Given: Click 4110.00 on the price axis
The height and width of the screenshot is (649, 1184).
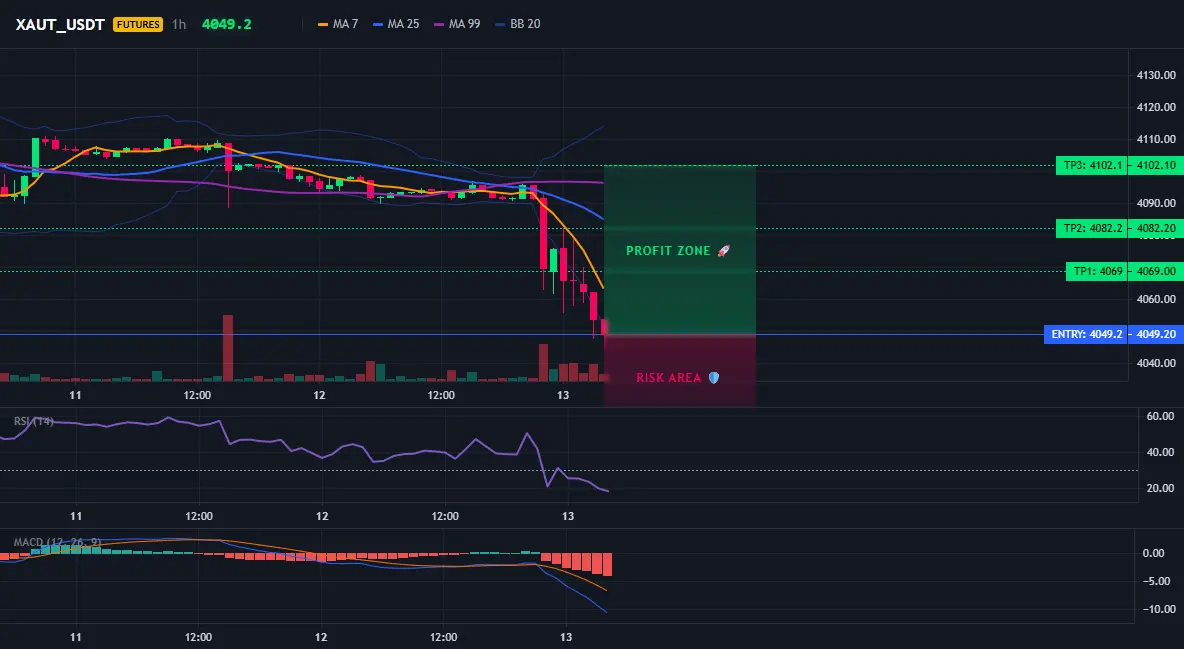Looking at the screenshot, I should coord(1156,140).
